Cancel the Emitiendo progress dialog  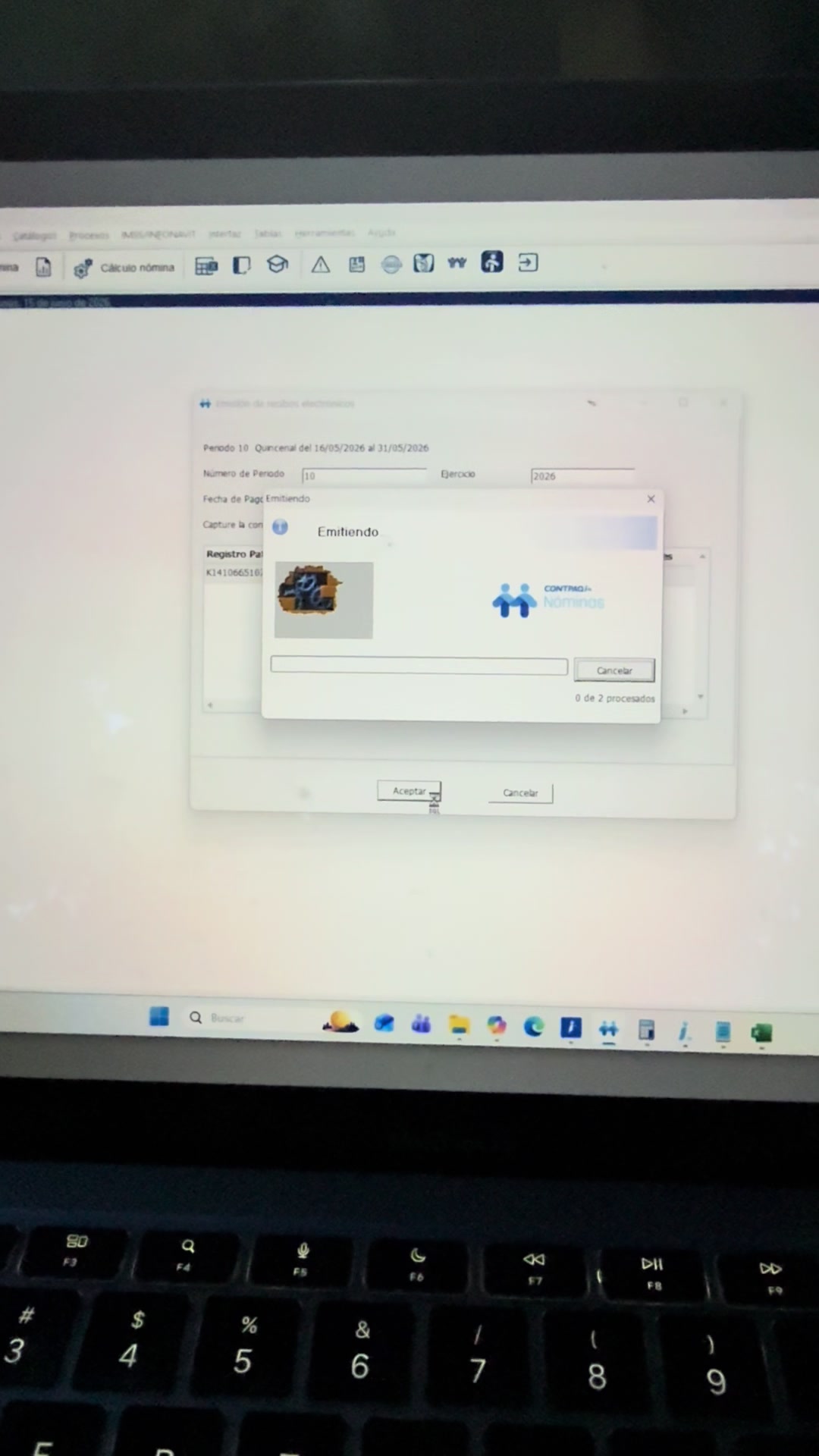point(614,670)
